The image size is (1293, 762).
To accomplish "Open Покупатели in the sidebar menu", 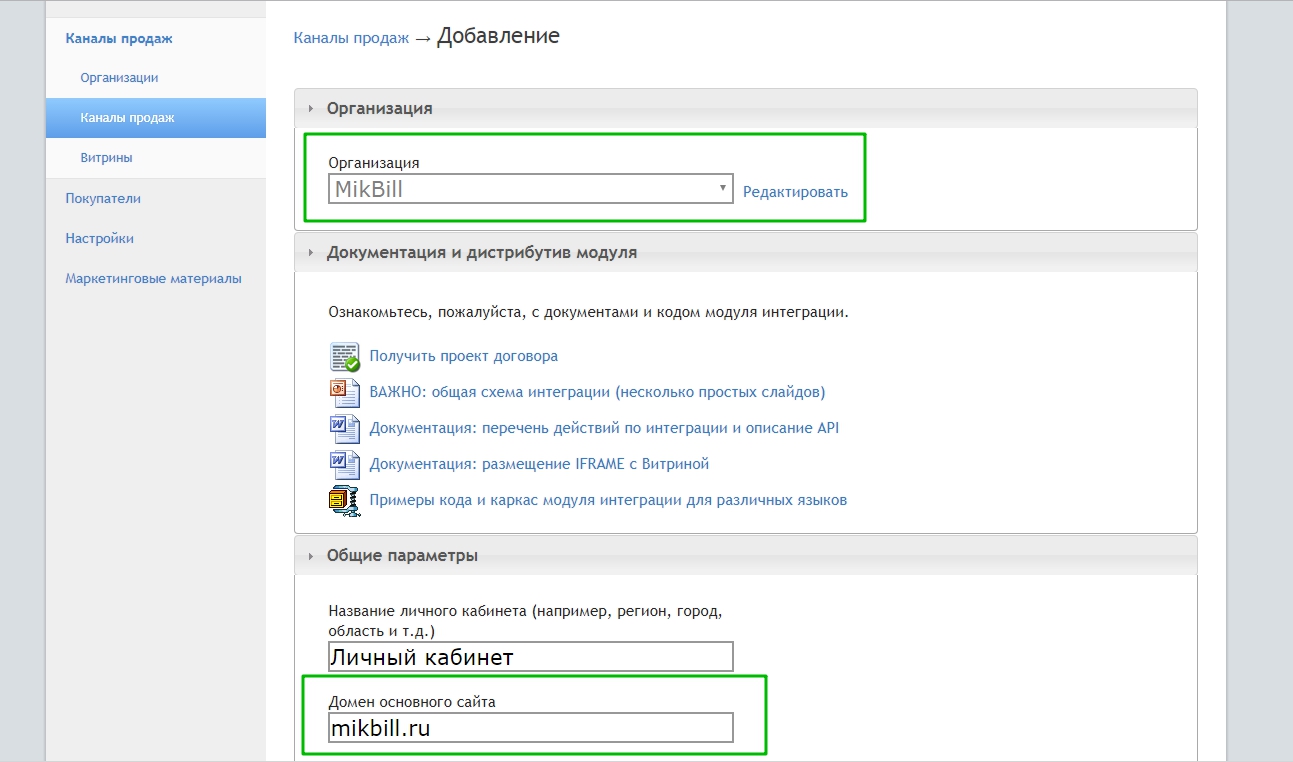I will (103, 198).
